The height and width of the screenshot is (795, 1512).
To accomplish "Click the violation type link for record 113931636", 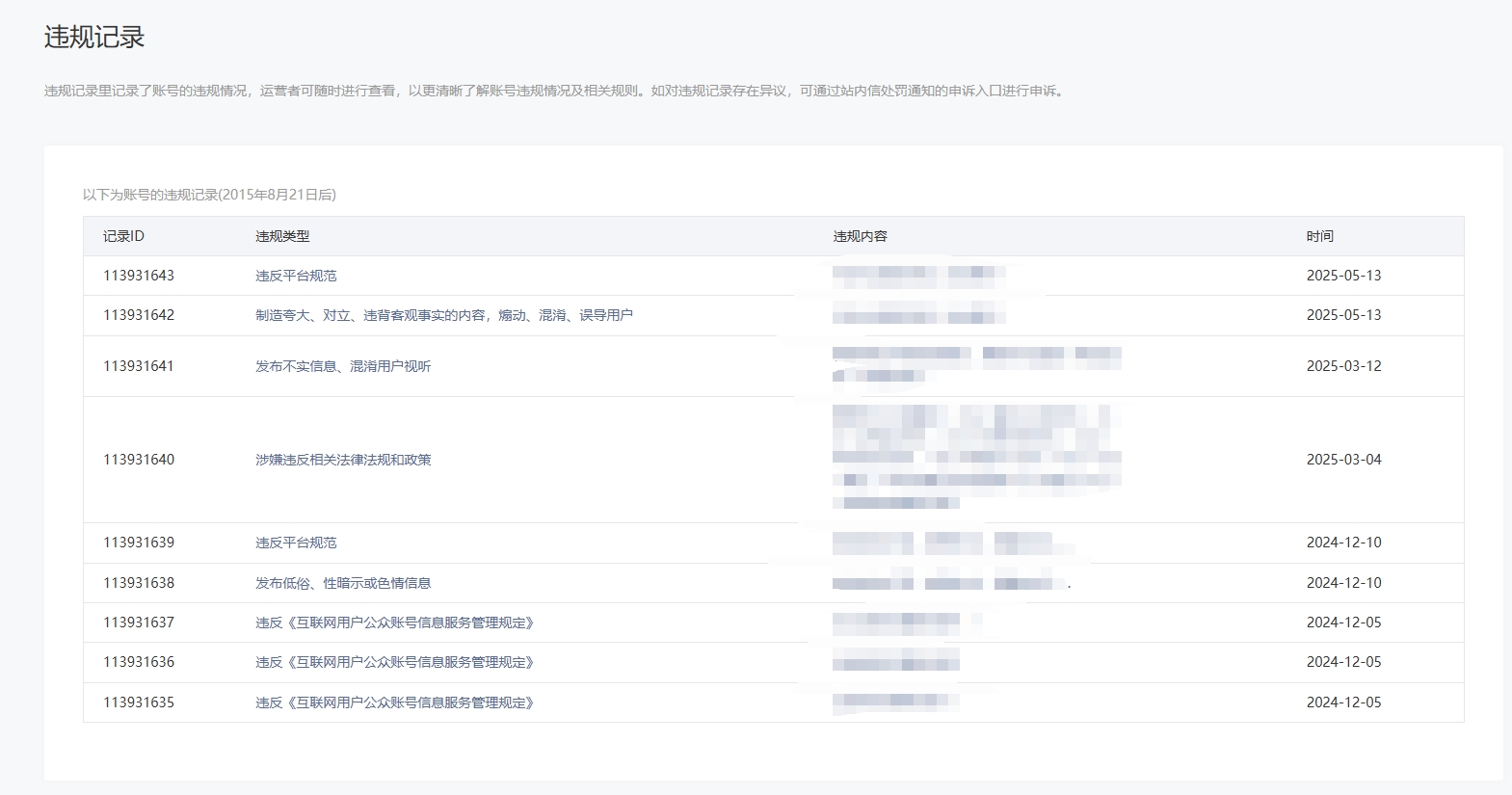I will pyautogui.click(x=394, y=662).
